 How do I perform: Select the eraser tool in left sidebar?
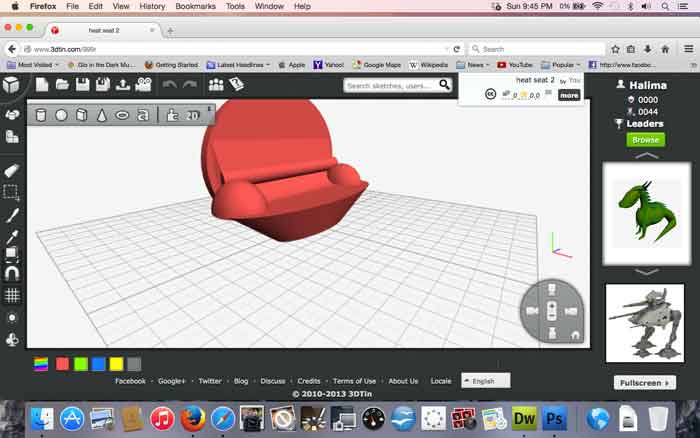click(12, 170)
